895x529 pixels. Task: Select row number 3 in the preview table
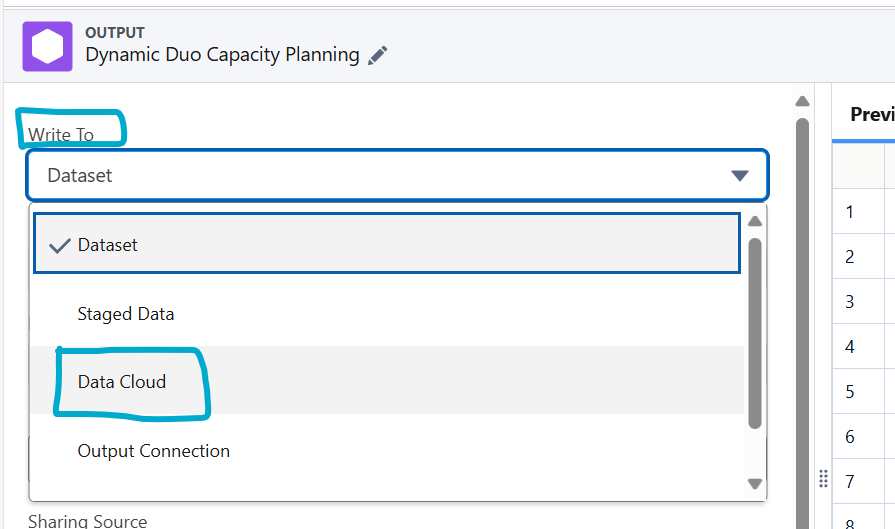point(850,302)
